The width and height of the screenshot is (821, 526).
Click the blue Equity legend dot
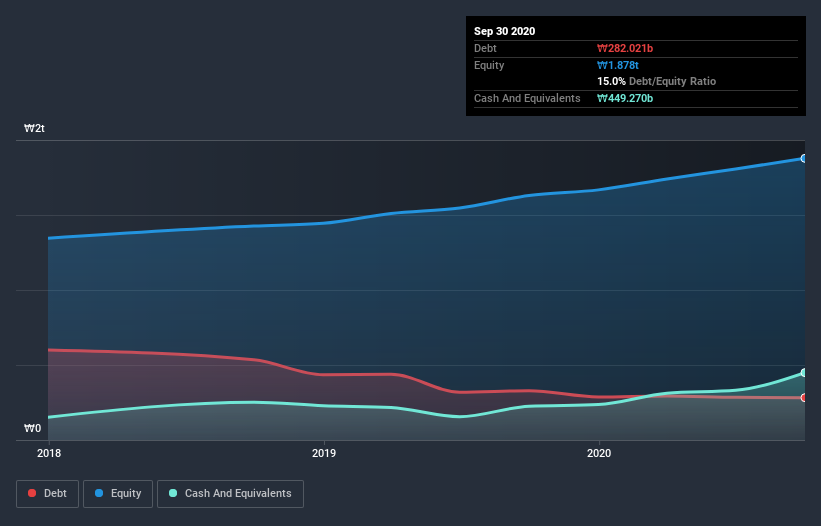coord(99,493)
